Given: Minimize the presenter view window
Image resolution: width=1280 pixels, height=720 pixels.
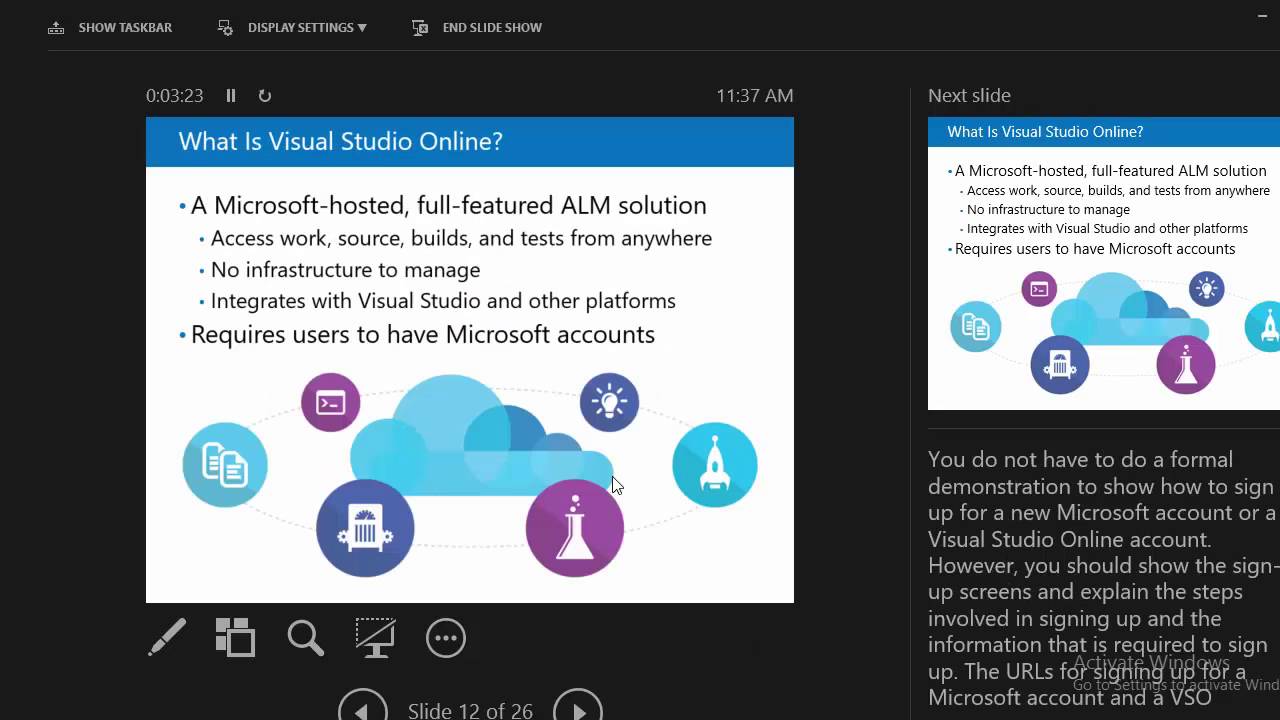Looking at the screenshot, I should [1264, 15].
